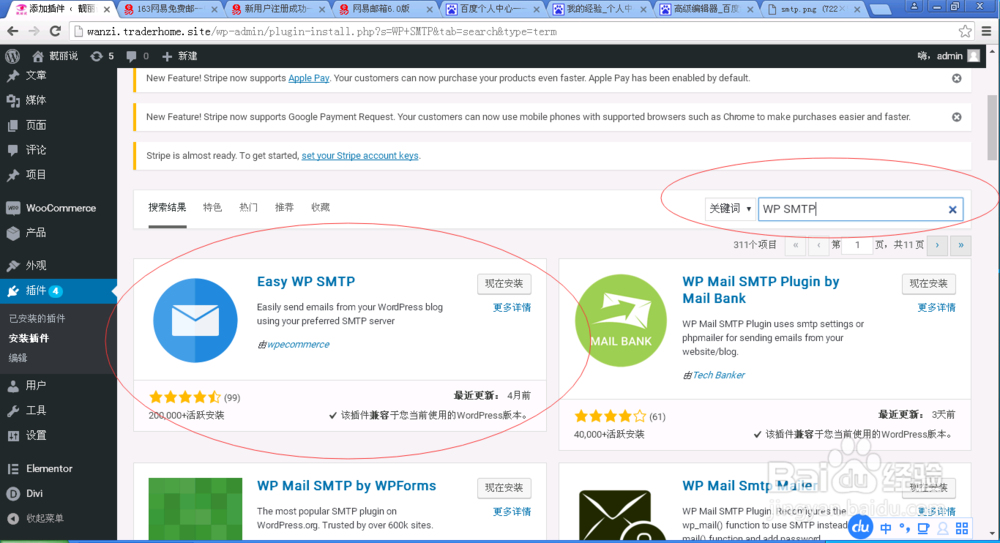
Task: Open set your Stripe account keys link
Action: pyautogui.click(x=360, y=156)
